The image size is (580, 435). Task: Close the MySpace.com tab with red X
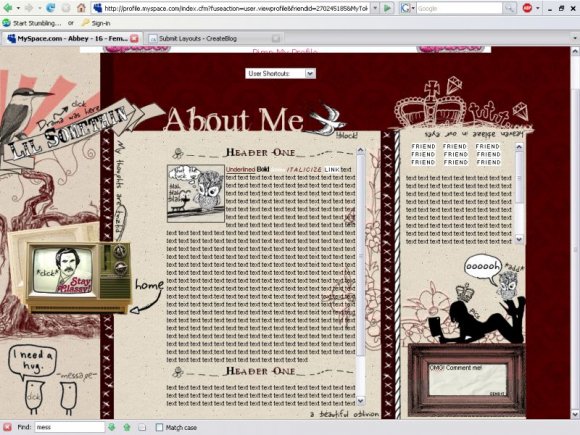pos(134,38)
